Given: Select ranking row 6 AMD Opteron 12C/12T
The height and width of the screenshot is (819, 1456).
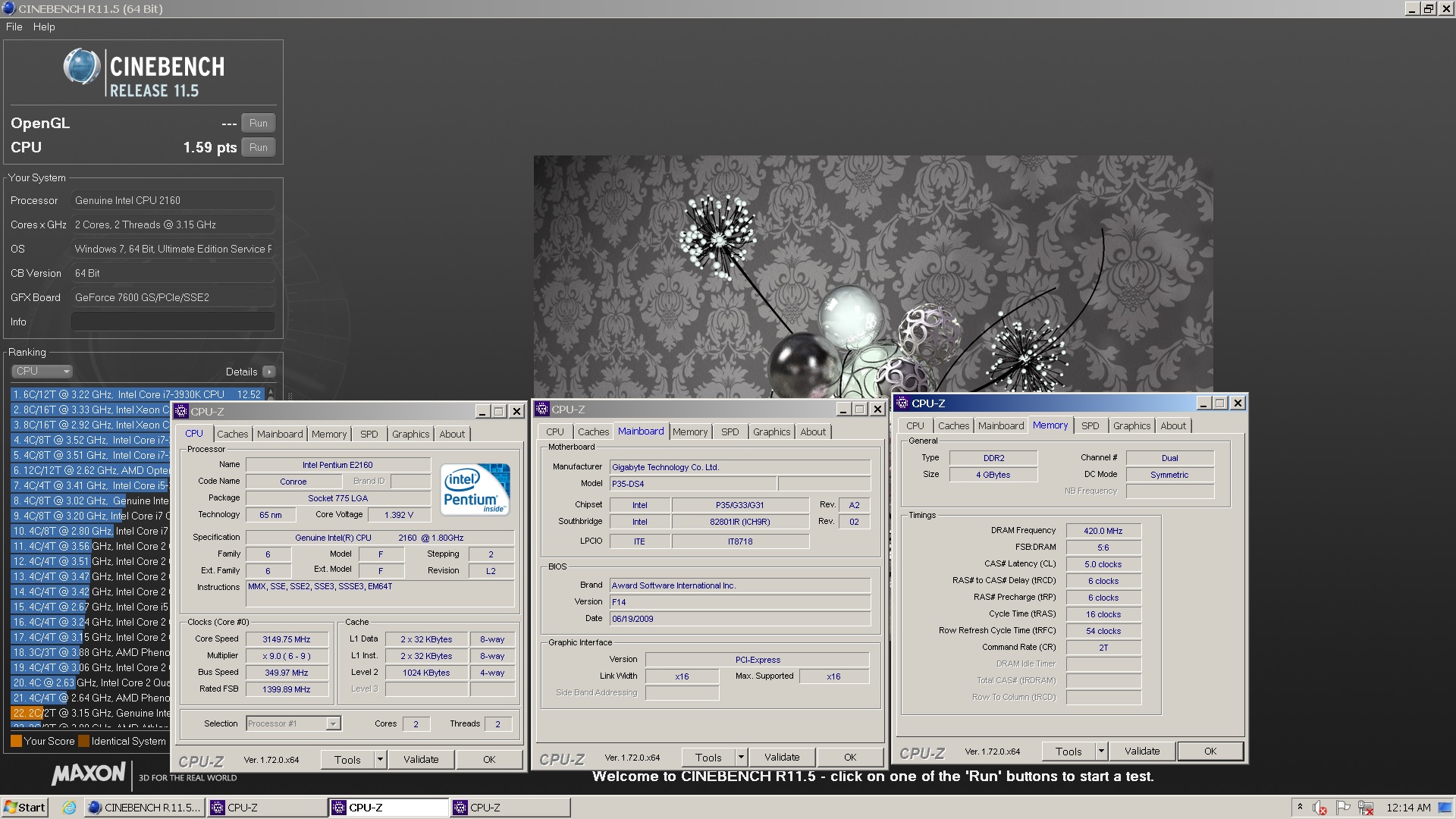Looking at the screenshot, I should (90, 470).
